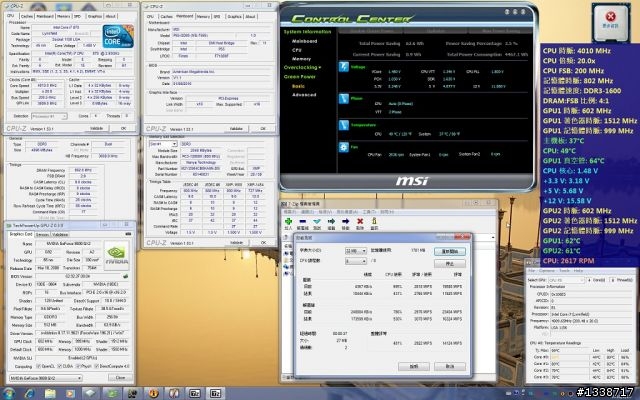Click the screenshot camera icon in GPU-Z
Viewport: 640px width, 400px height.
pyautogui.click(x=128, y=234)
